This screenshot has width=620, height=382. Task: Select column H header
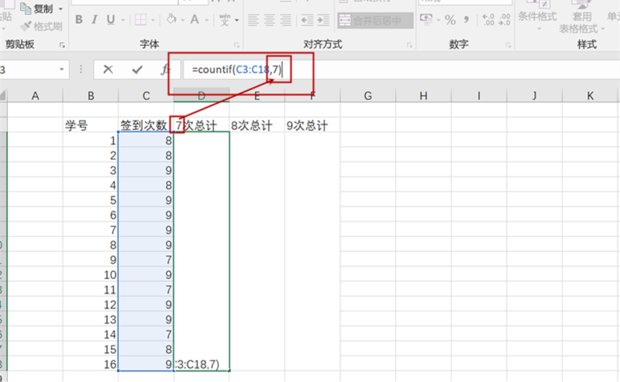(x=423, y=96)
